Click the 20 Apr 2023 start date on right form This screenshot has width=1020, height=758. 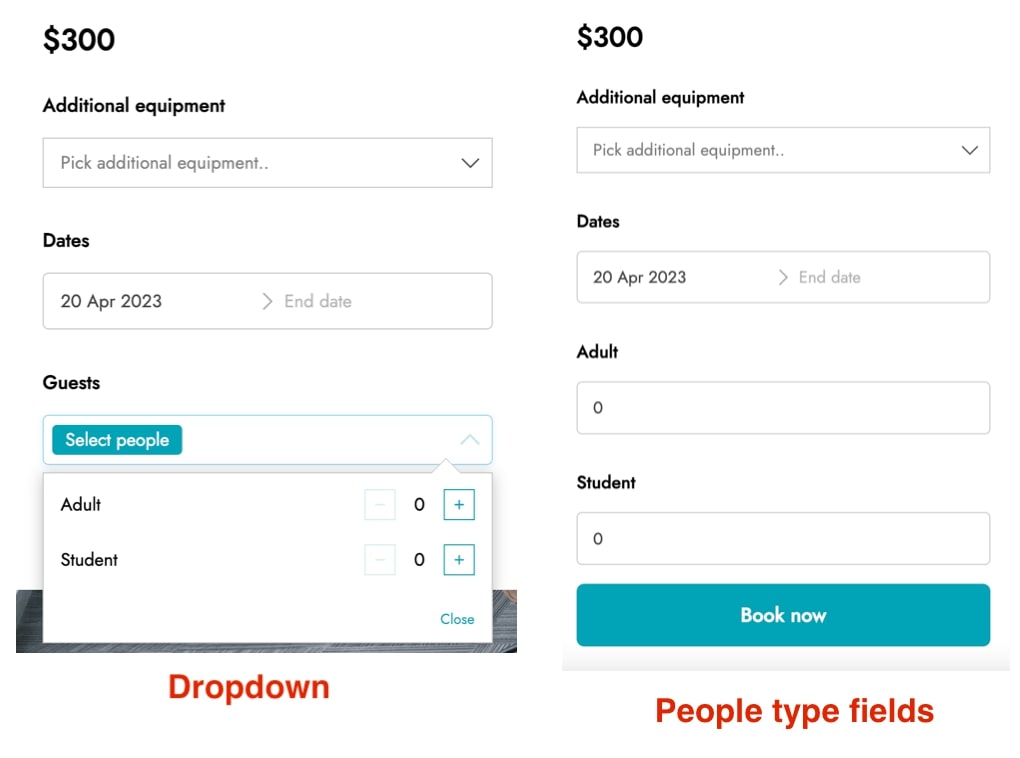click(x=639, y=277)
